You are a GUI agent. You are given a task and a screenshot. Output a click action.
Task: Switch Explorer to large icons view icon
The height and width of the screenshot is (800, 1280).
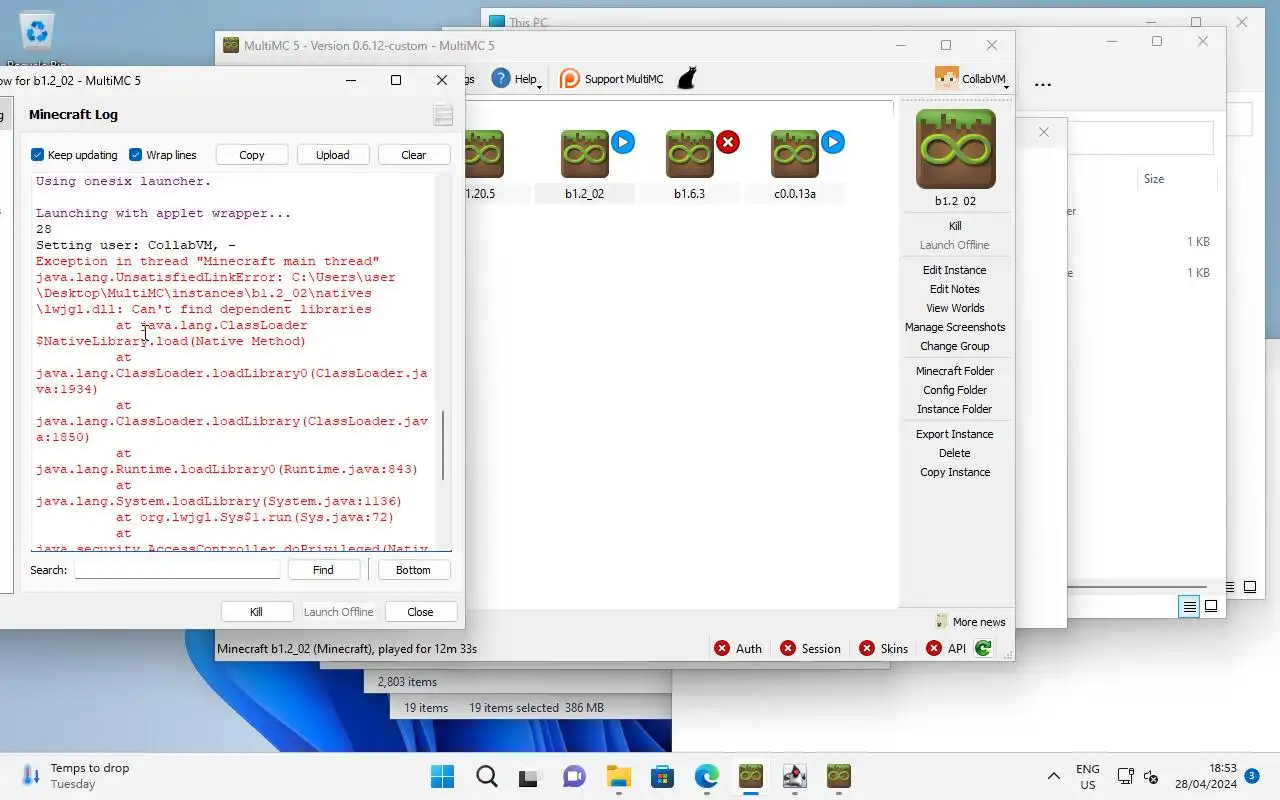(x=1211, y=606)
